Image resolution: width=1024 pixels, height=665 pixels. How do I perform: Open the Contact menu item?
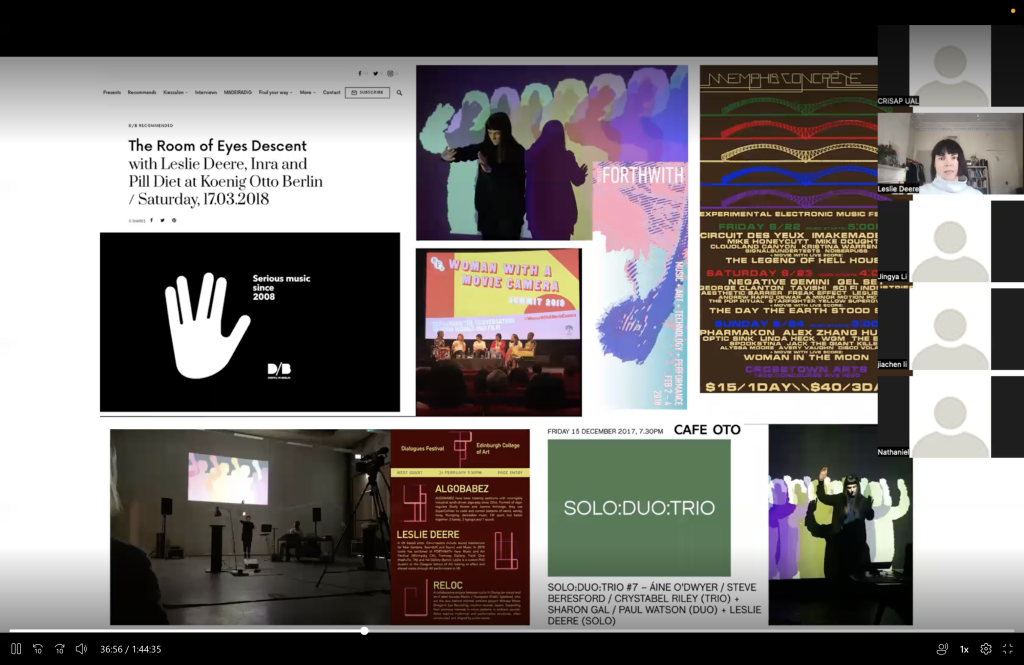(332, 93)
